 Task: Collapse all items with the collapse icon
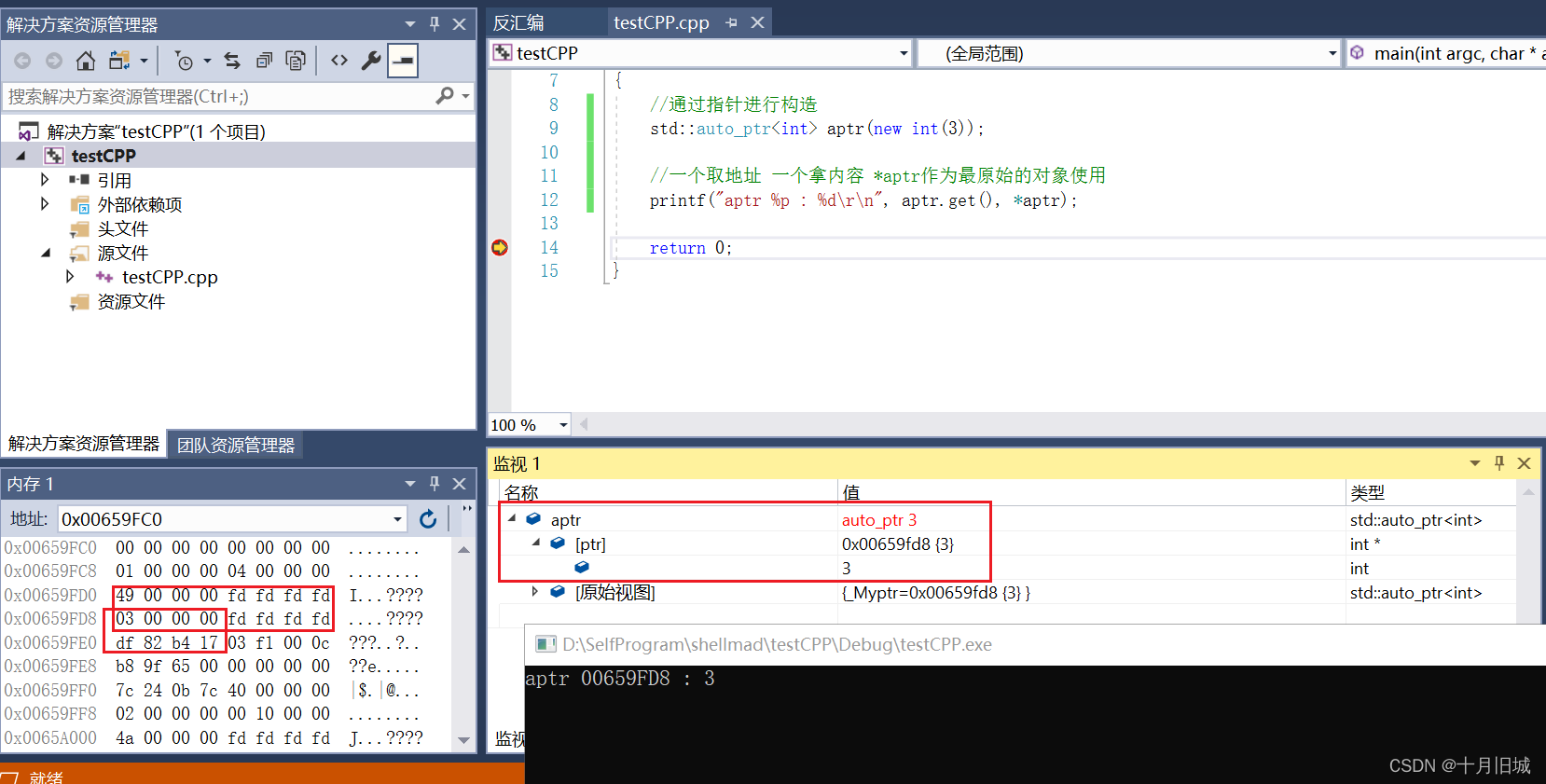(x=264, y=61)
